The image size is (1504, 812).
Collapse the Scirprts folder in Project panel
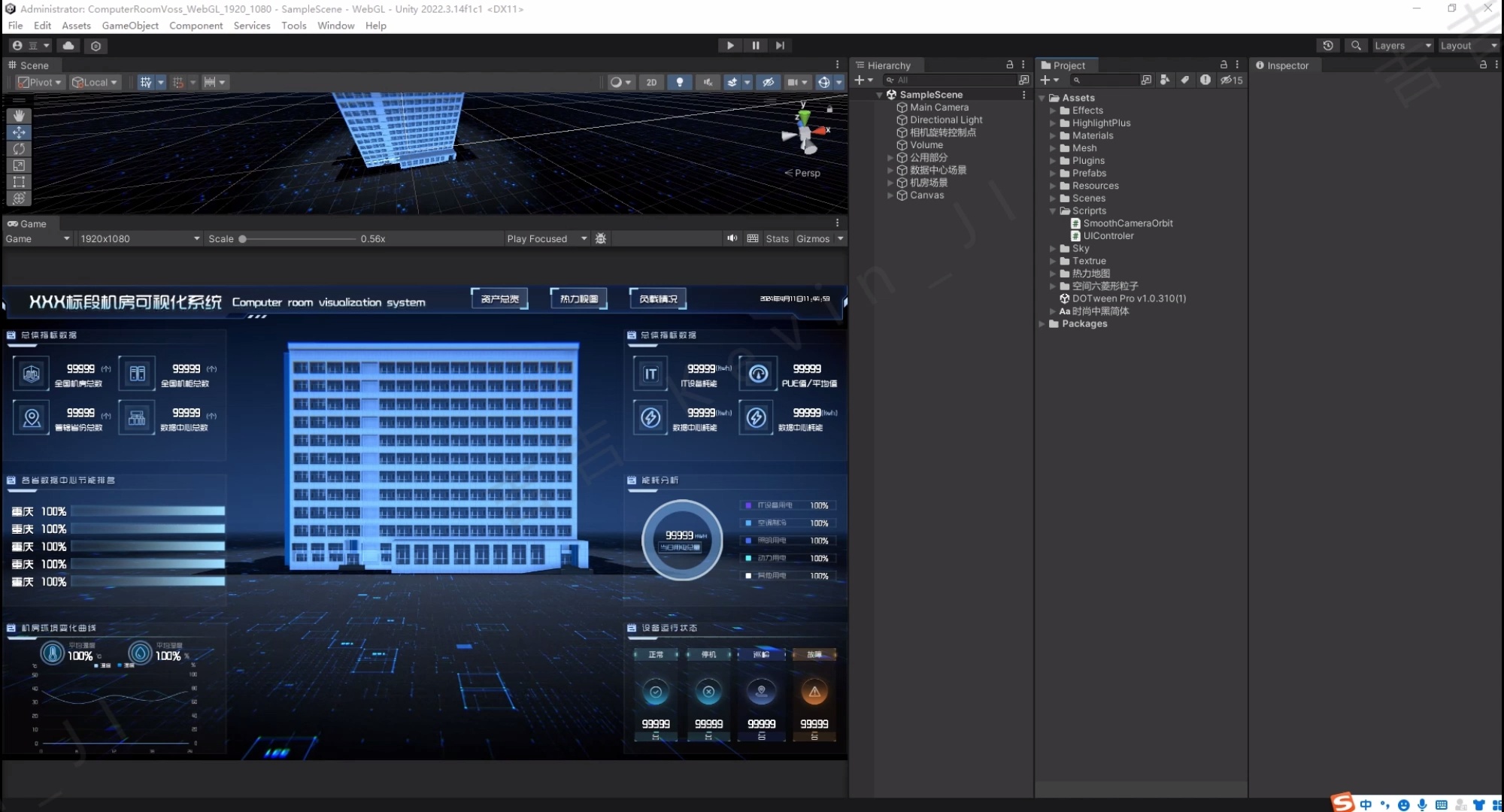coord(1052,211)
